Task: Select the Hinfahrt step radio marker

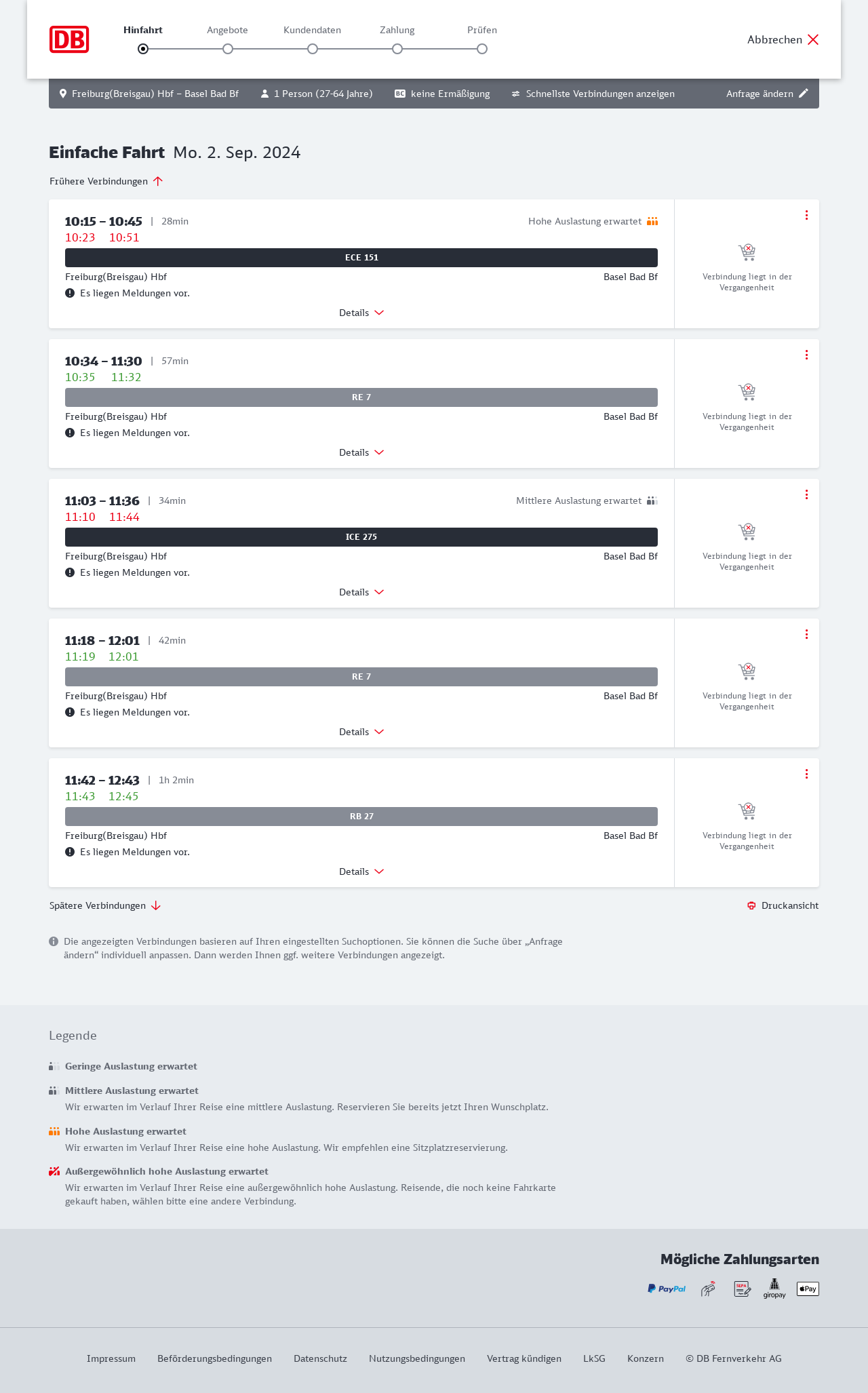Action: tap(143, 49)
